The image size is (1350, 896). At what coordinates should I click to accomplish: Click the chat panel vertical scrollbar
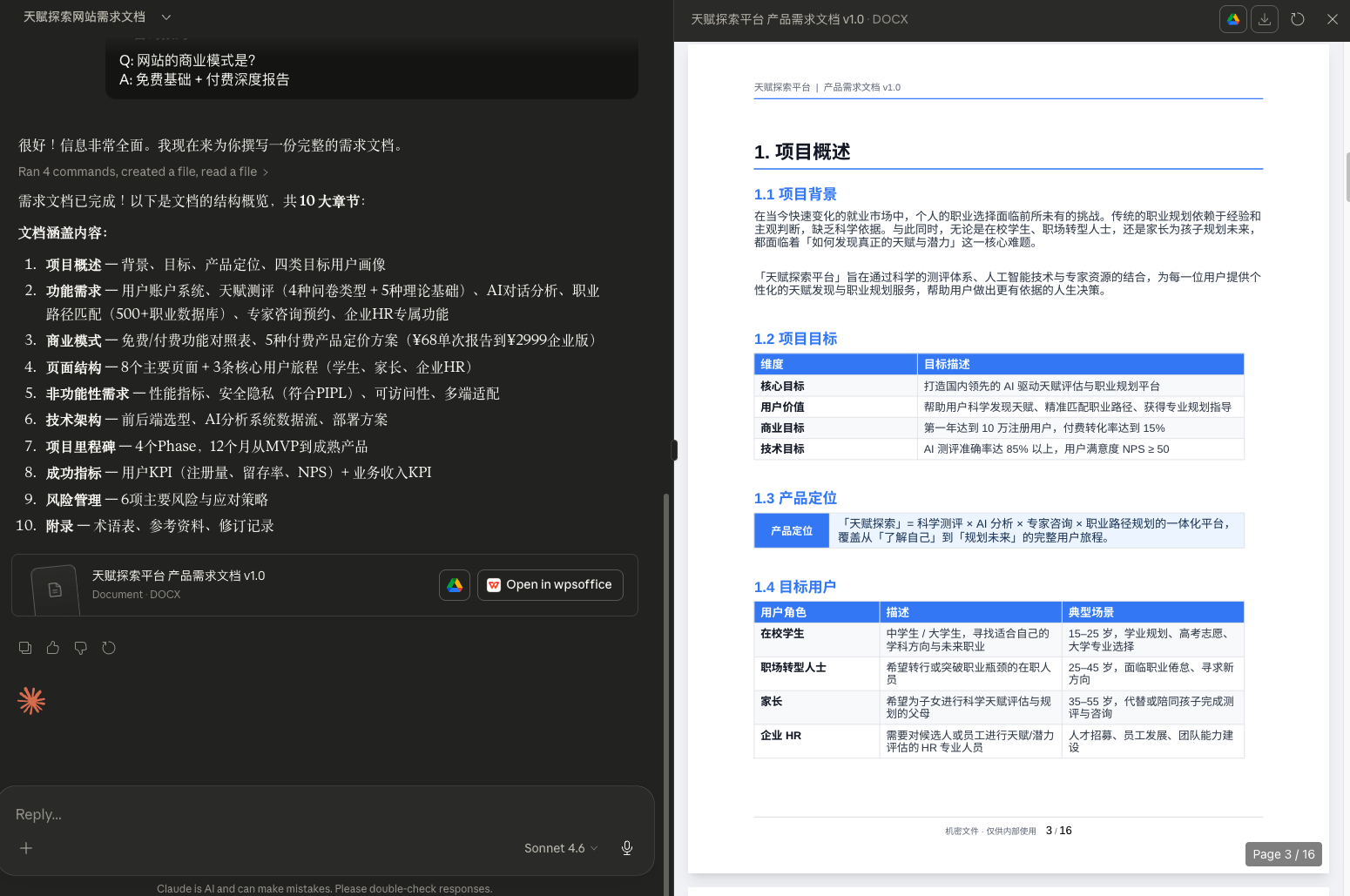click(x=666, y=636)
